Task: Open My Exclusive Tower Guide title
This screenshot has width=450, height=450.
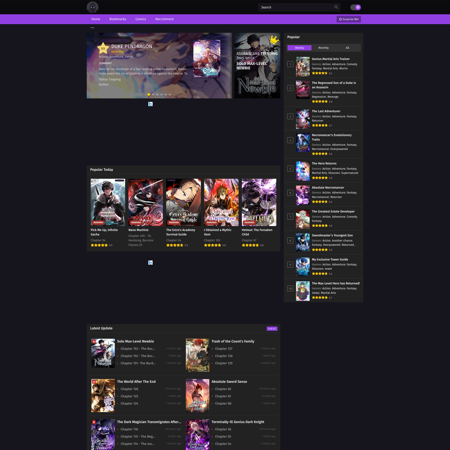Action: (330, 259)
